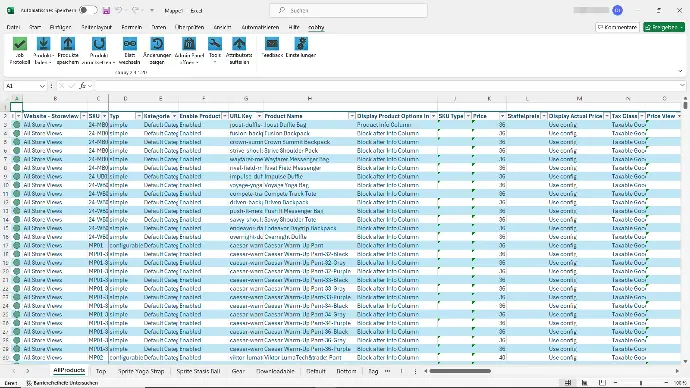This screenshot has width=690, height=388.
Task: Click the zoom out minus icon
Action: coord(616,383)
